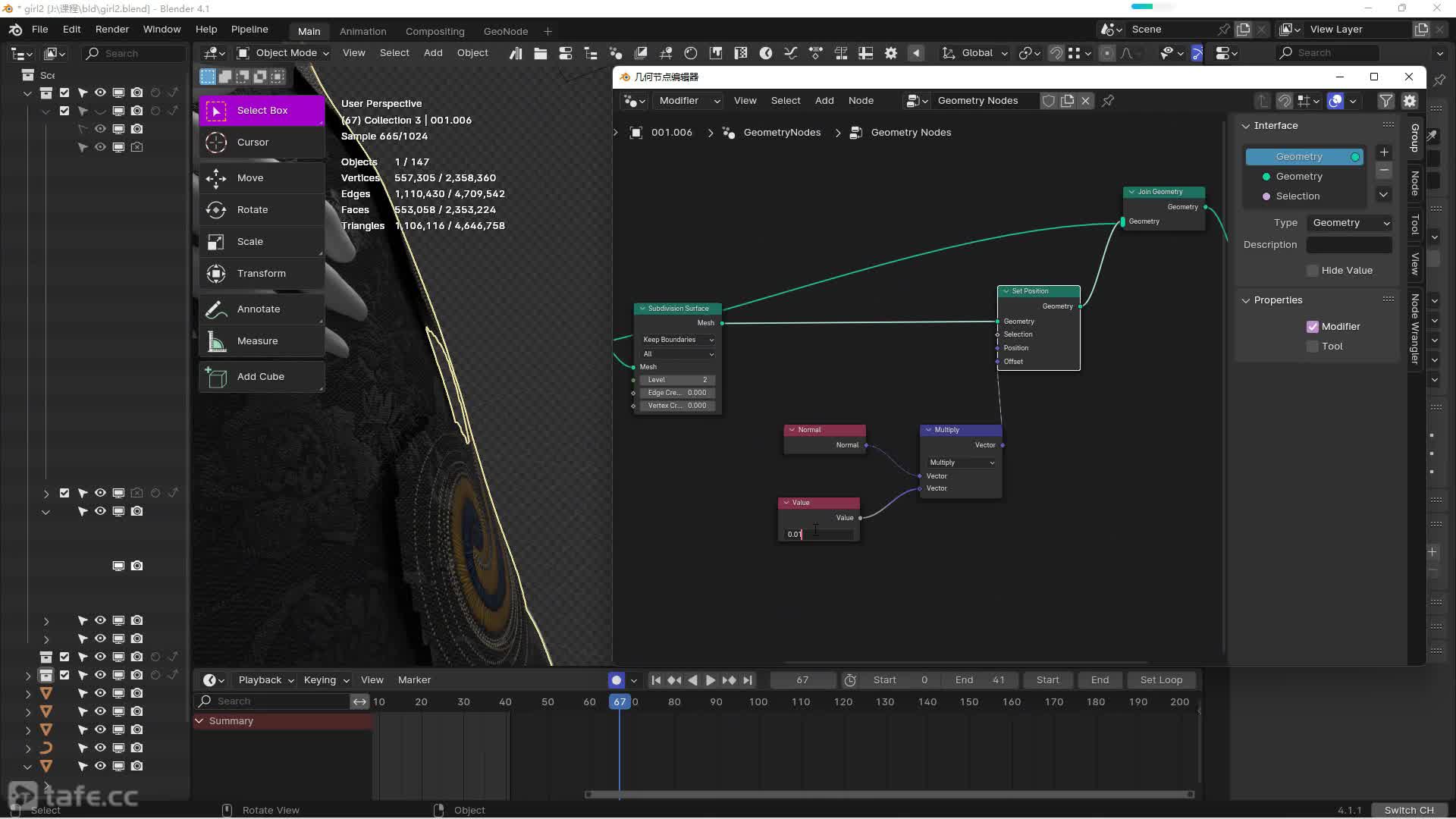
Task: Click the play animation button
Action: pyautogui.click(x=711, y=680)
